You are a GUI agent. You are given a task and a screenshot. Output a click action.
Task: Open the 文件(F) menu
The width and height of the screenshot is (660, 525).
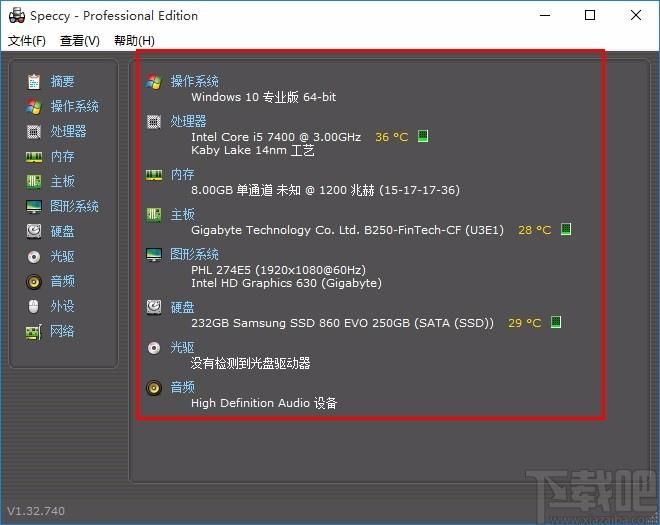tap(27, 41)
